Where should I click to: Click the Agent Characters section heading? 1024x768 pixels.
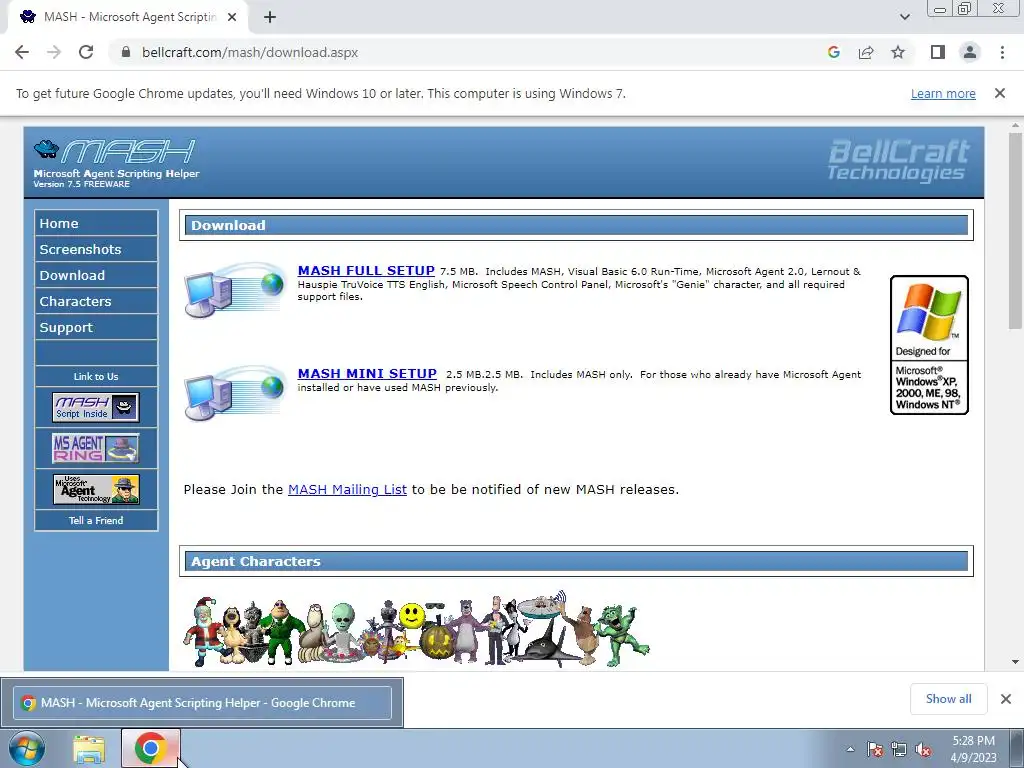point(577,562)
